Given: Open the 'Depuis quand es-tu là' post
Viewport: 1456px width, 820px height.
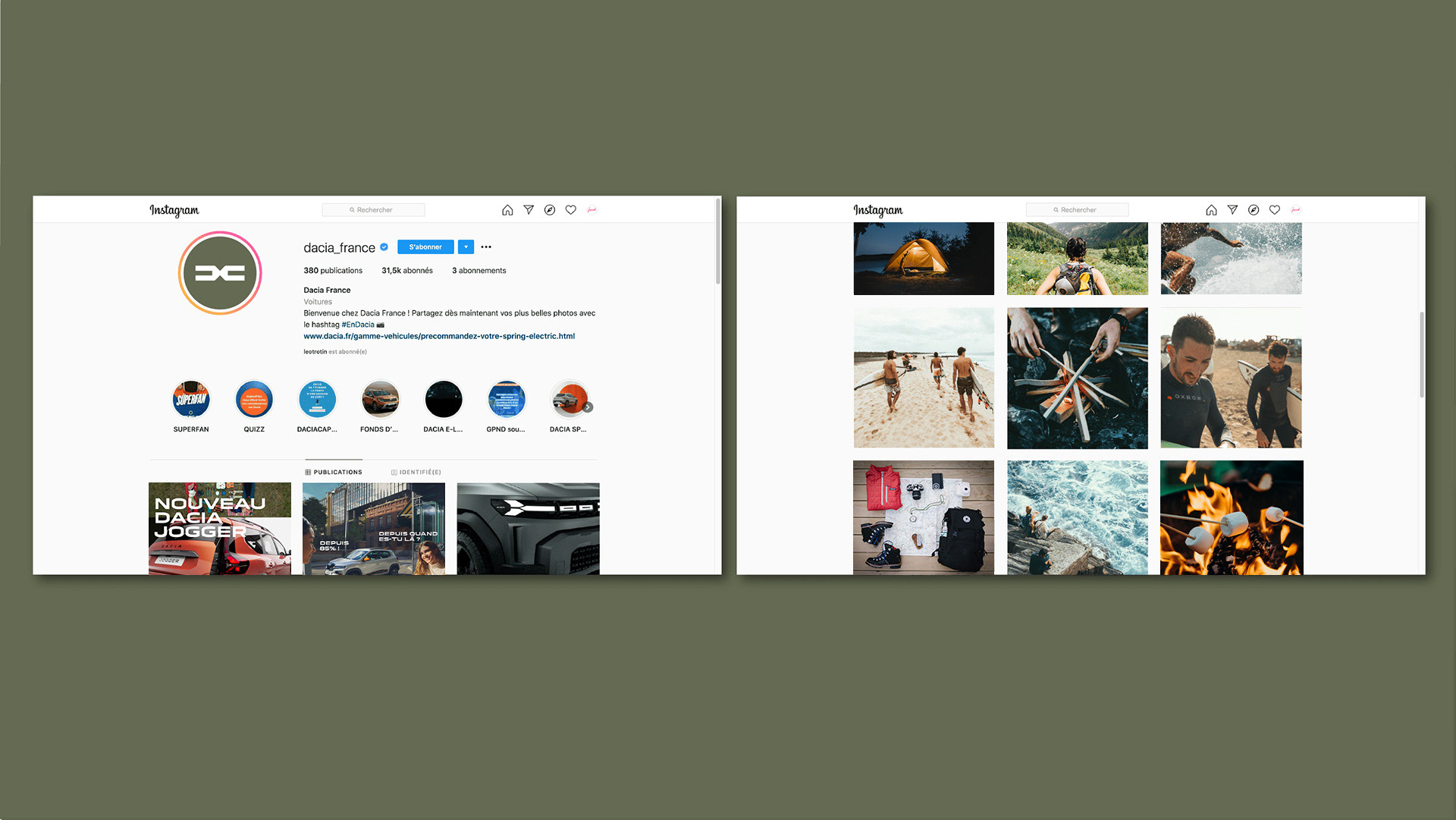Looking at the screenshot, I should tap(374, 529).
